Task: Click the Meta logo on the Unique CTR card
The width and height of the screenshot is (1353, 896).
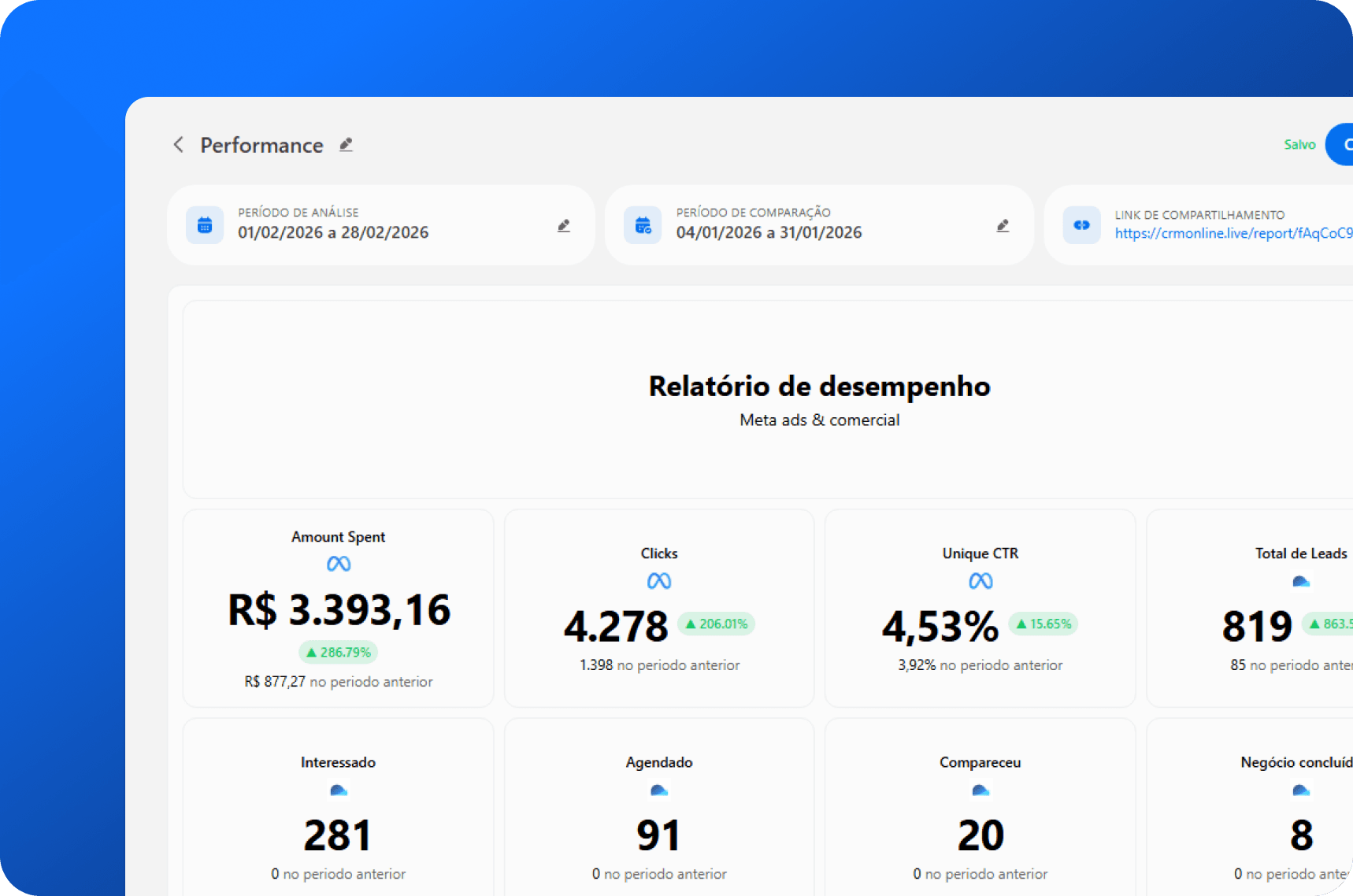Action: click(x=979, y=581)
